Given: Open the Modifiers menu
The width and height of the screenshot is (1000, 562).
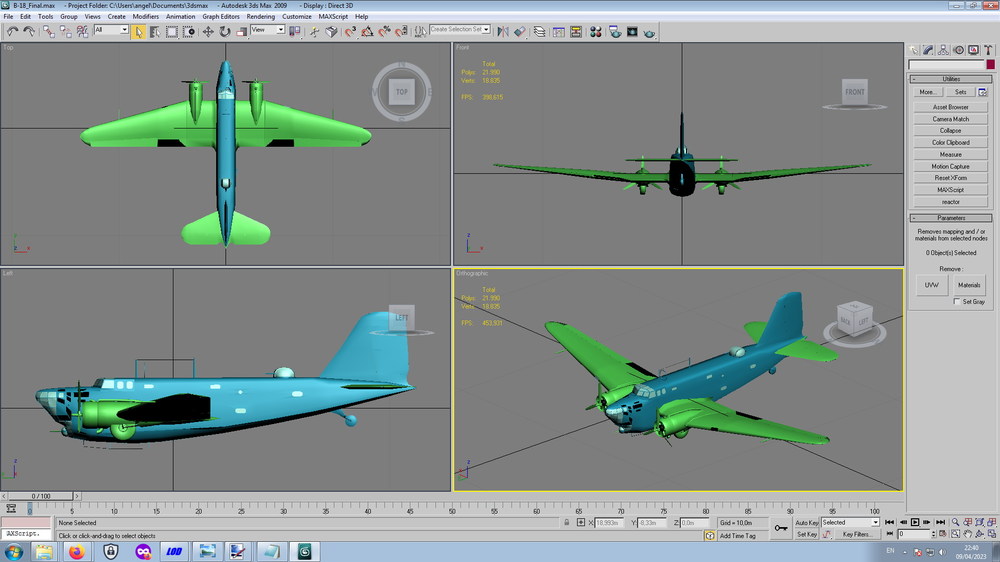Looking at the screenshot, I should coord(145,17).
